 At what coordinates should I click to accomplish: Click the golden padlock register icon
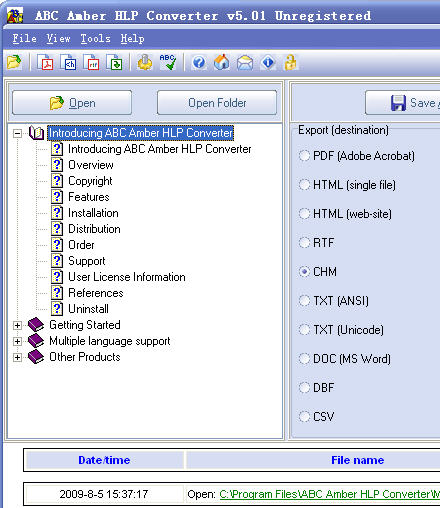(290, 62)
